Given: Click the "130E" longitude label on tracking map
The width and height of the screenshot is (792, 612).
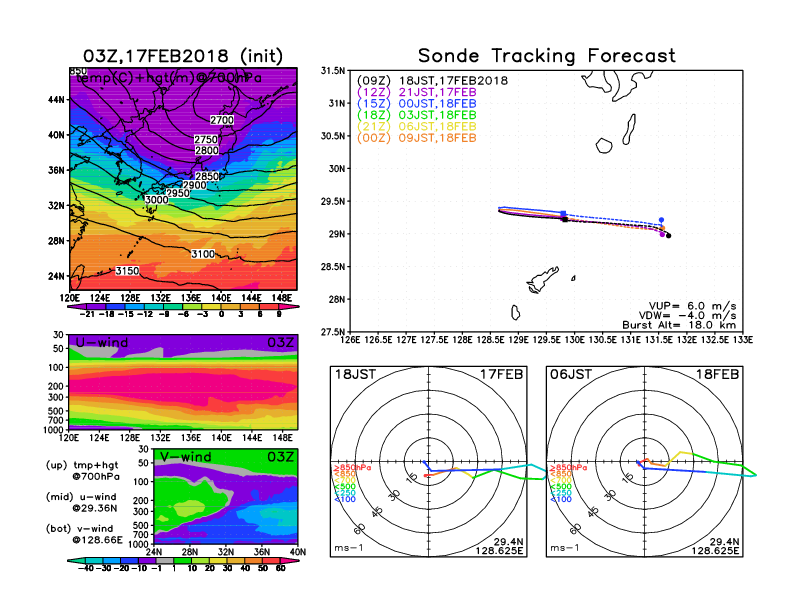Looking at the screenshot, I should pos(574,340).
